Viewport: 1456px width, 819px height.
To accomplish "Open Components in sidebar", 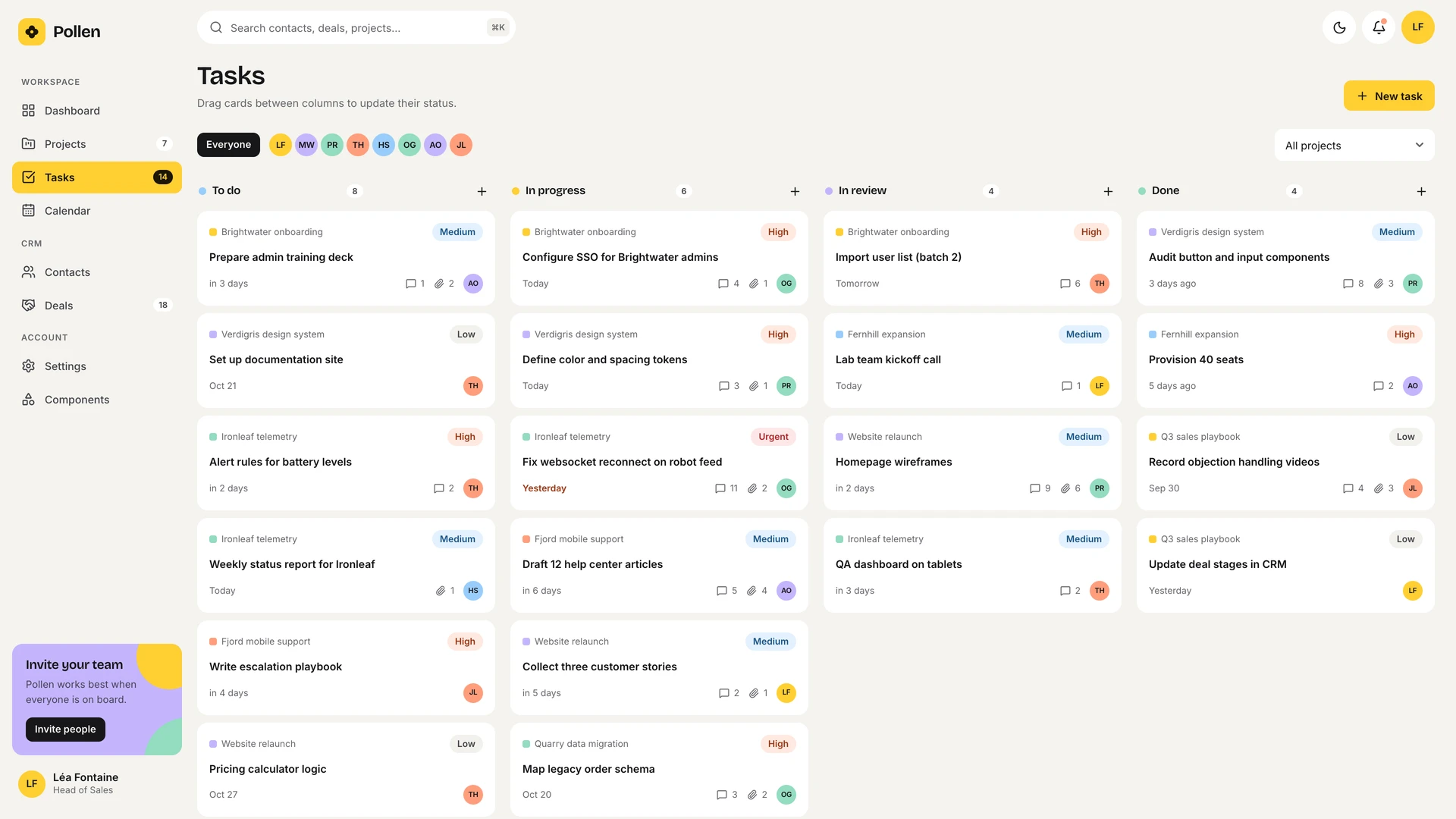I will coord(97,400).
